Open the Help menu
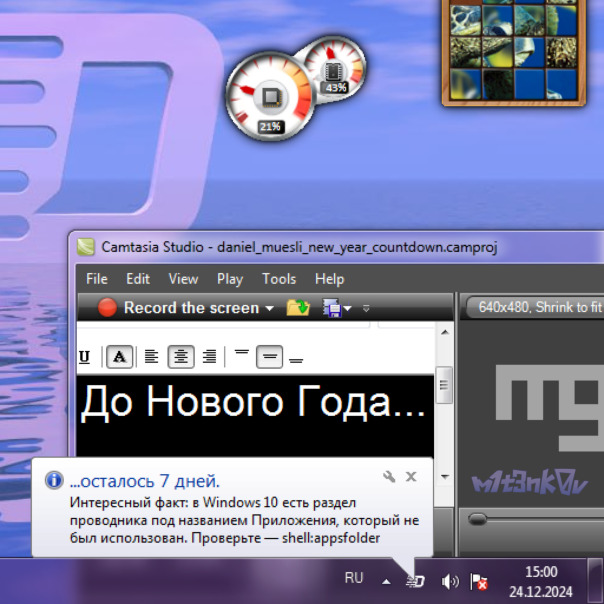Screen dimensions: 604x604 [329, 279]
